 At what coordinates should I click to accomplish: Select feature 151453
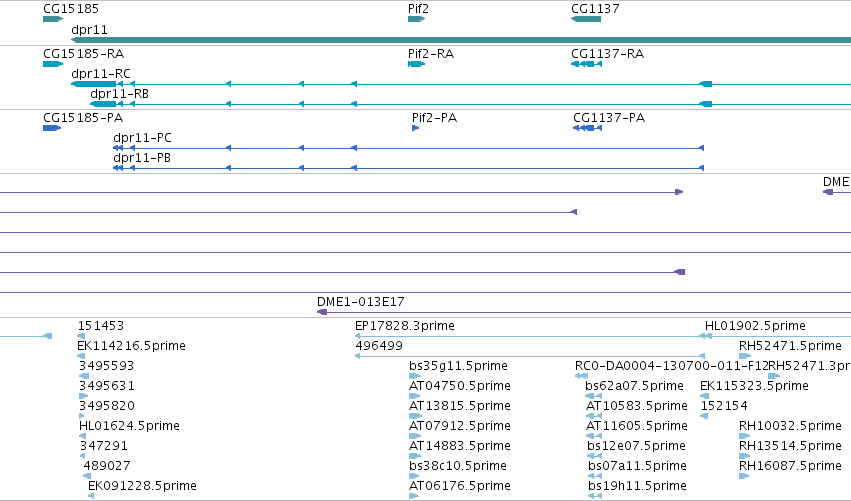[81, 336]
